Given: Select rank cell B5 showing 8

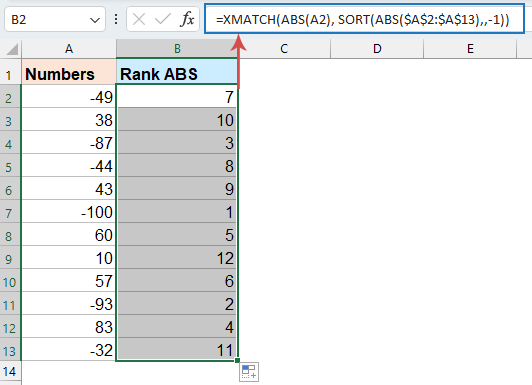Looking at the screenshot, I should pos(177,165).
